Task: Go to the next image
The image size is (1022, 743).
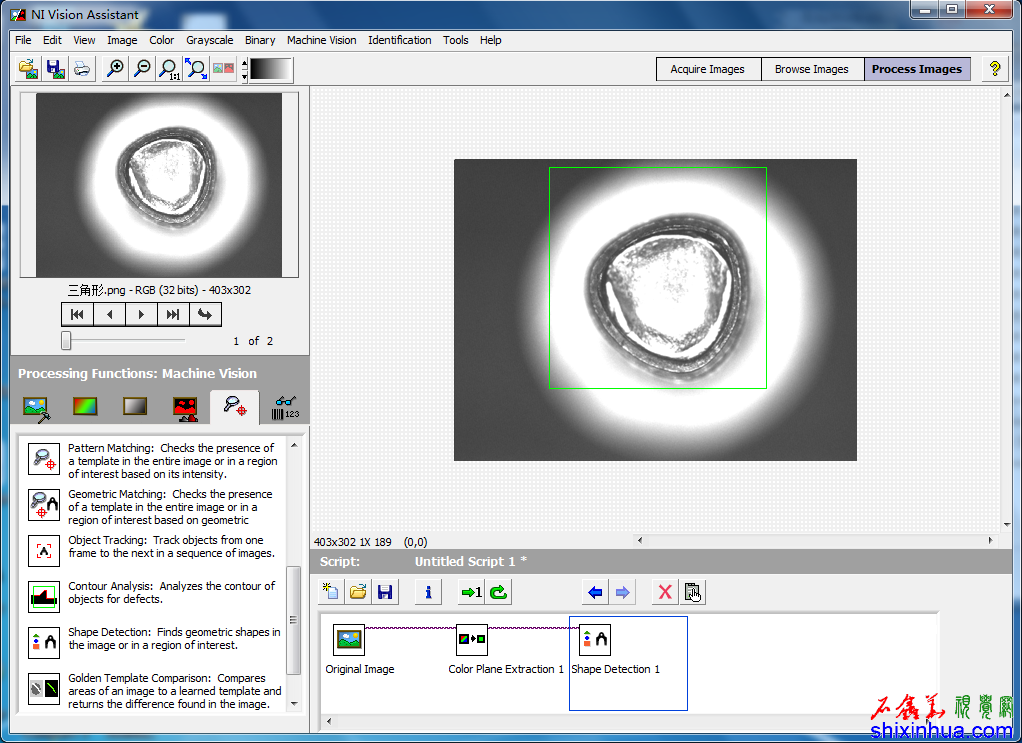Action: tap(141, 315)
